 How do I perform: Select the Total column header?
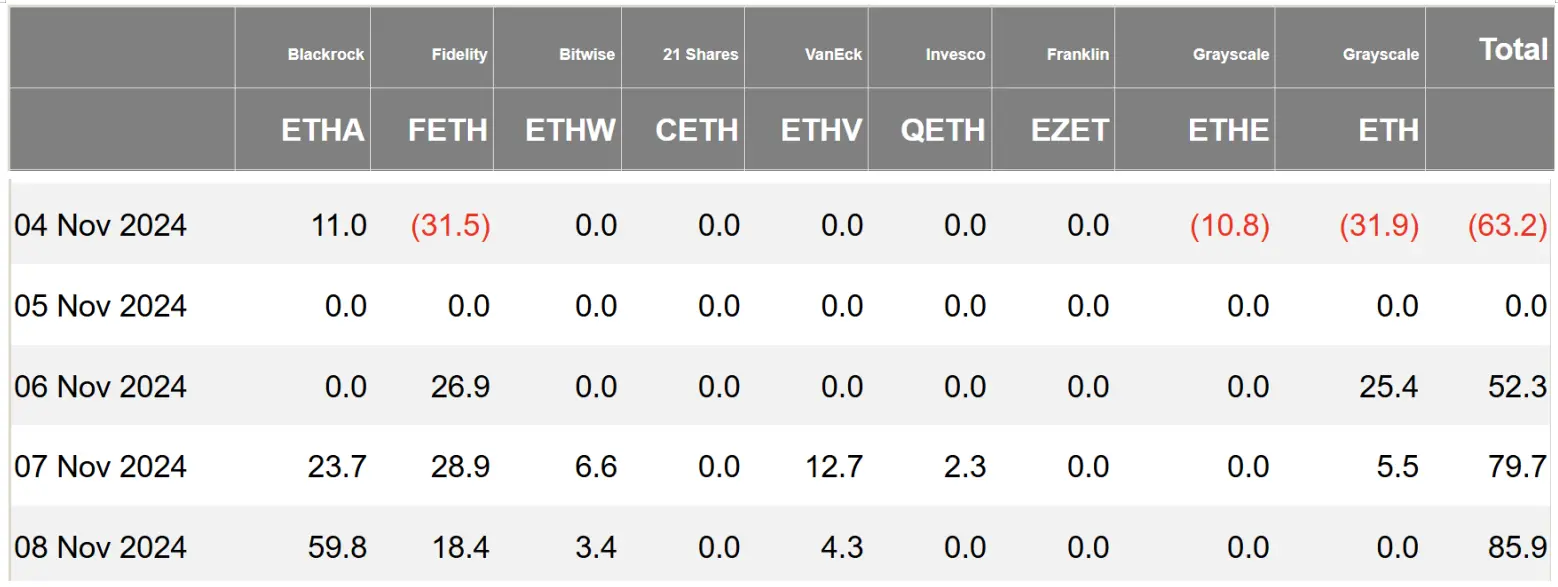pos(1513,49)
